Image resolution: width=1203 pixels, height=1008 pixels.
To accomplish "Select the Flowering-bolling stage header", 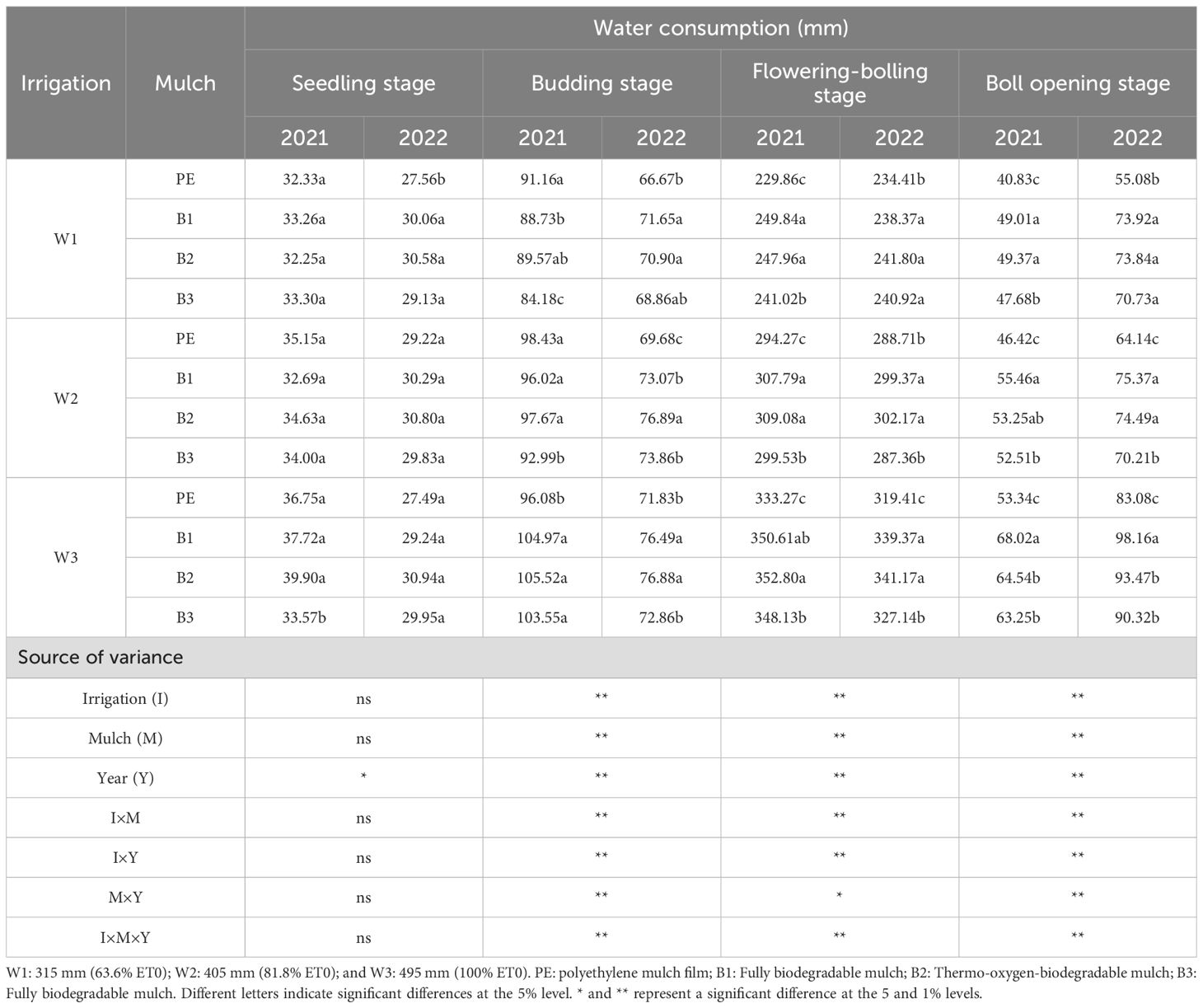I will coord(840,83).
